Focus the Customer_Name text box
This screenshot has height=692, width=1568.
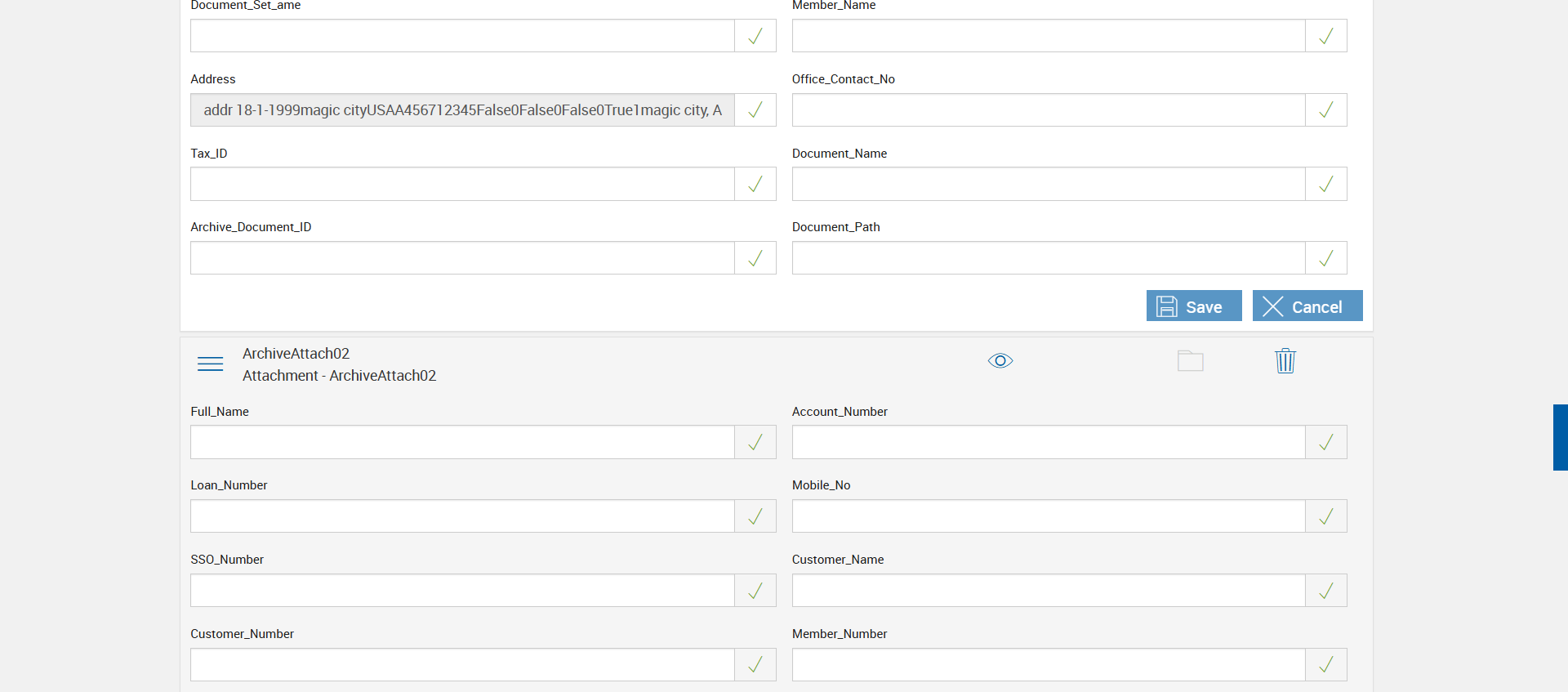1048,591
